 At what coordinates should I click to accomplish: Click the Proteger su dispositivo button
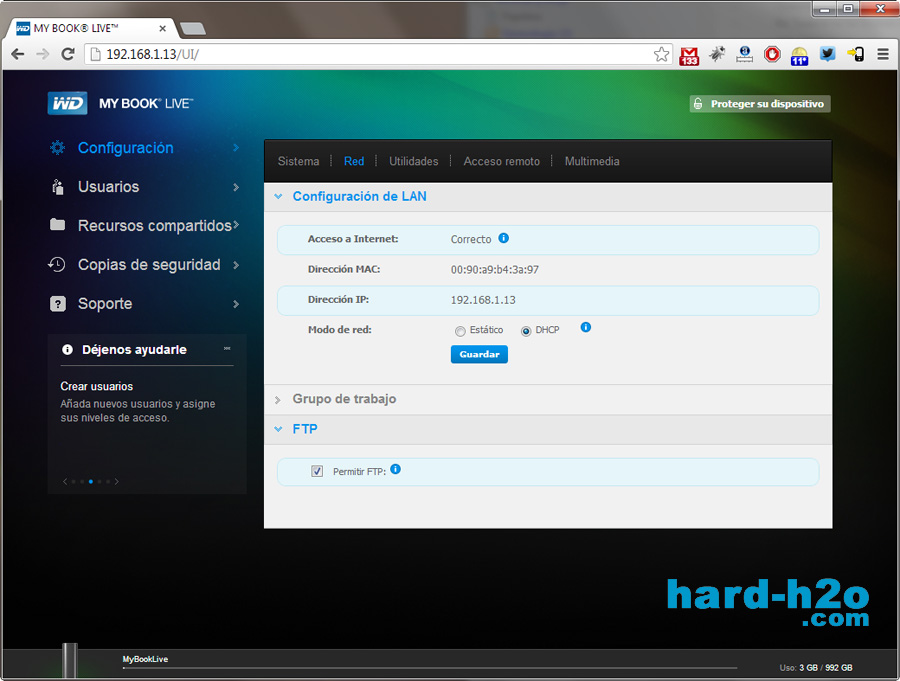pyautogui.click(x=760, y=104)
